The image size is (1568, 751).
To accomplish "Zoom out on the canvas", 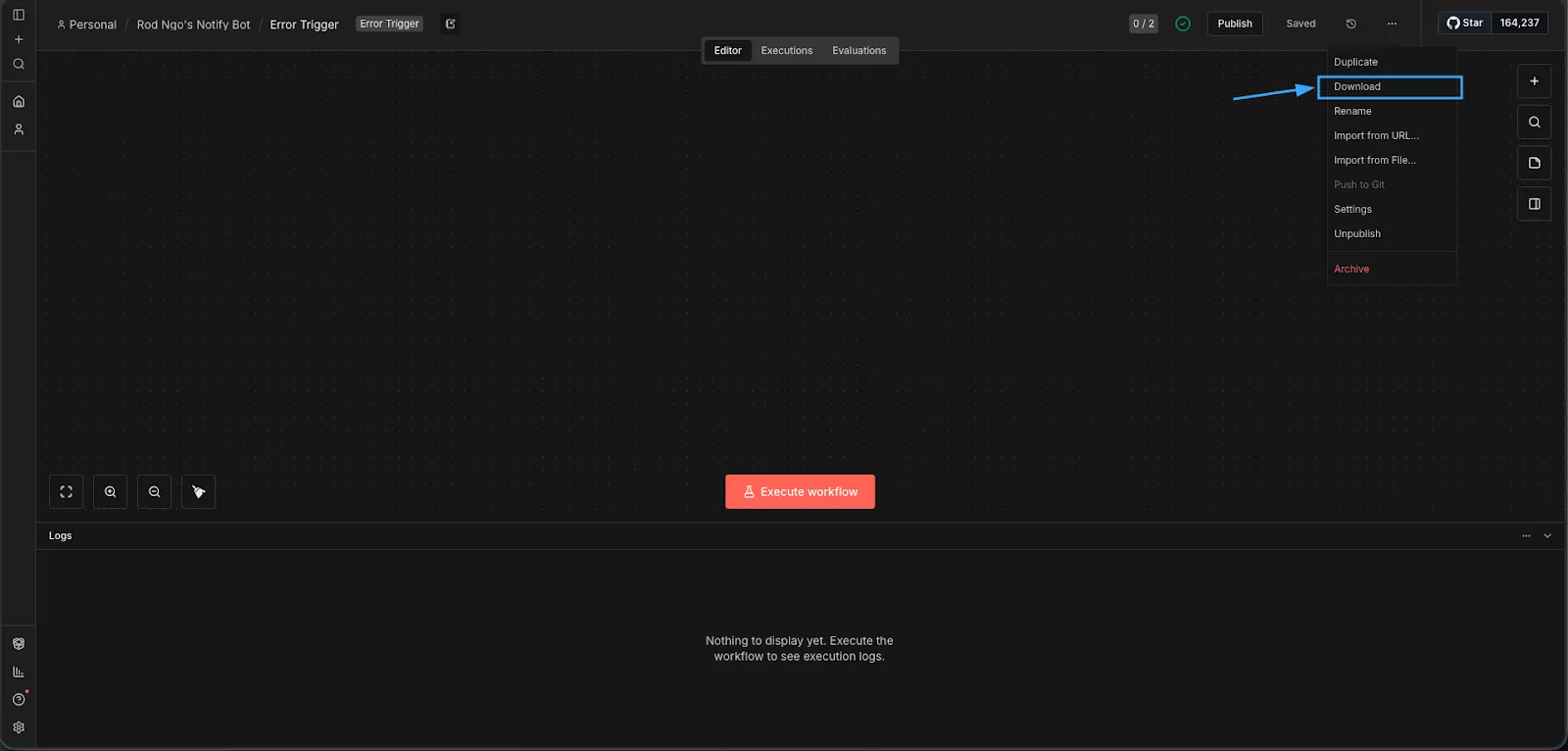I will [155, 492].
